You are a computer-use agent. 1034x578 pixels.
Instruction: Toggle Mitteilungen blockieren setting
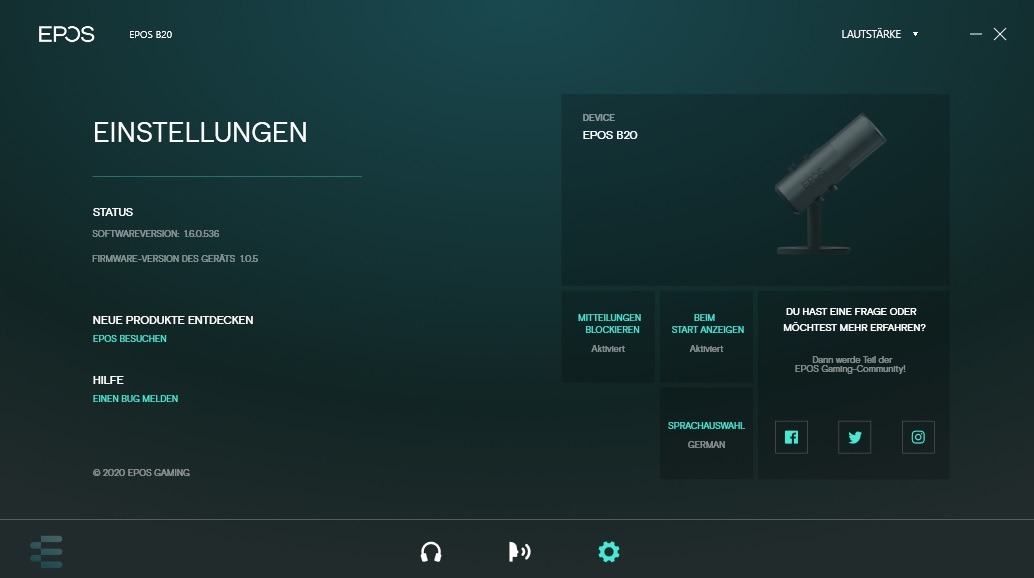(608, 336)
